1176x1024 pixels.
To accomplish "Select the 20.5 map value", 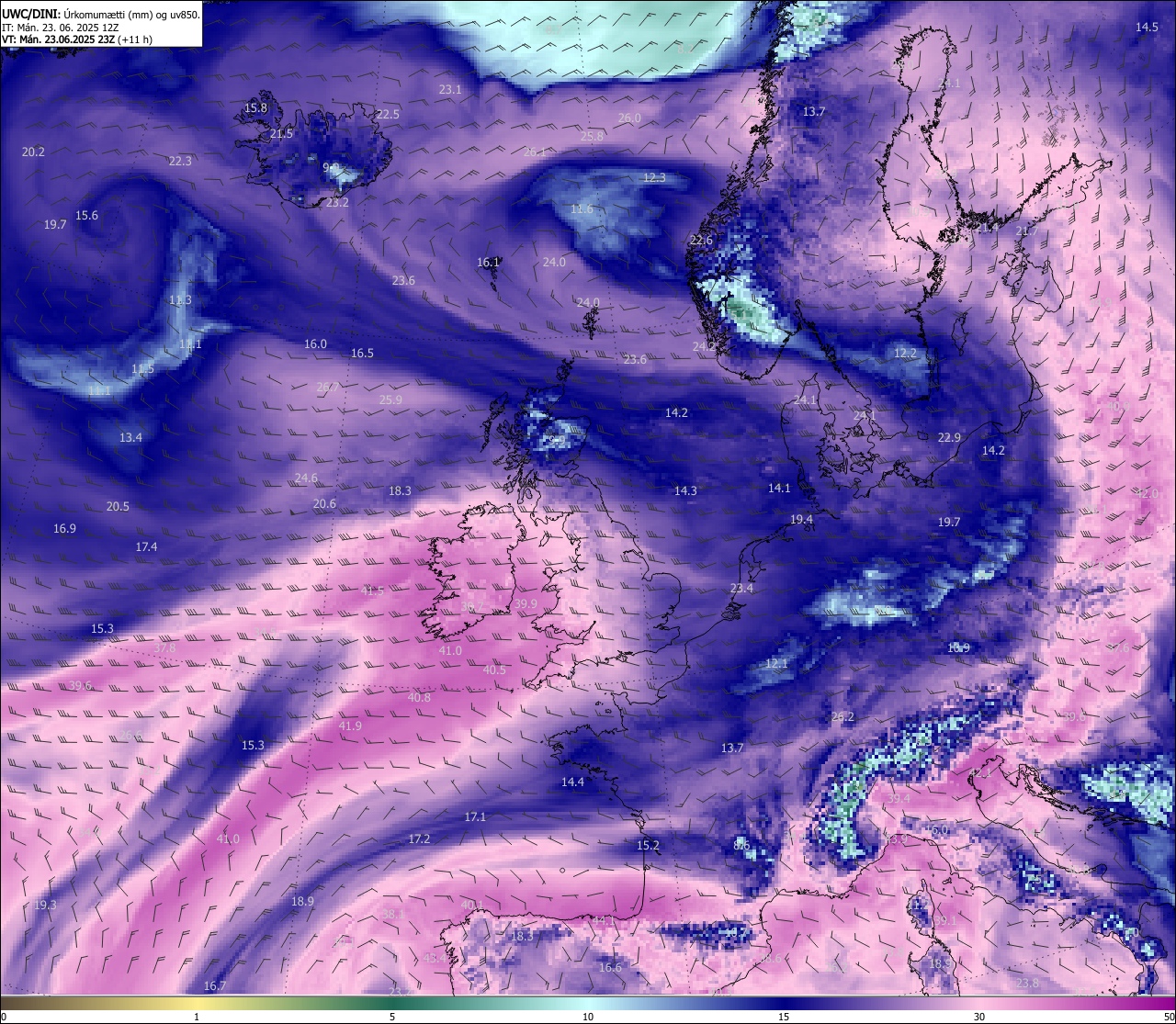I will pyautogui.click(x=118, y=507).
